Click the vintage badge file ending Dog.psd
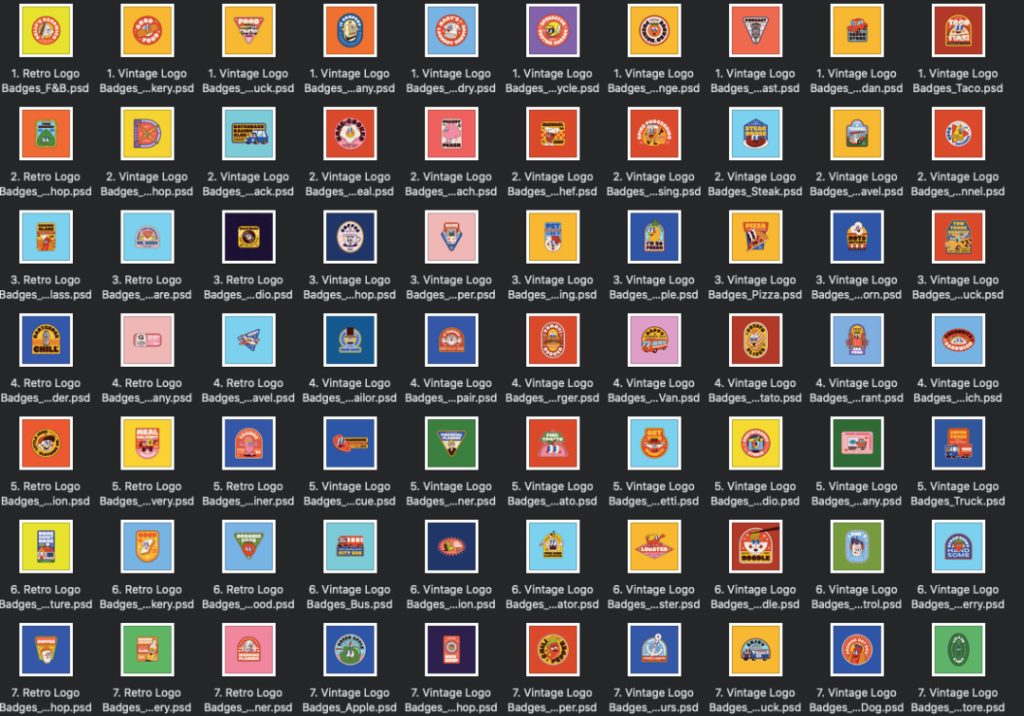Image resolution: width=1024 pixels, height=716 pixels. point(856,649)
